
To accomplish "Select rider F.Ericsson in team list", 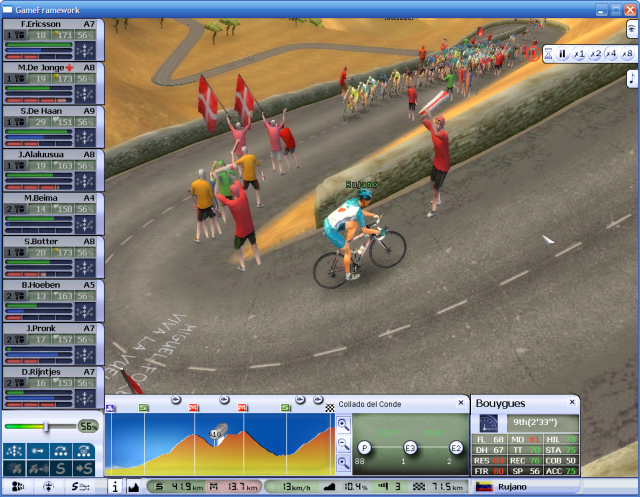I will click(51, 24).
